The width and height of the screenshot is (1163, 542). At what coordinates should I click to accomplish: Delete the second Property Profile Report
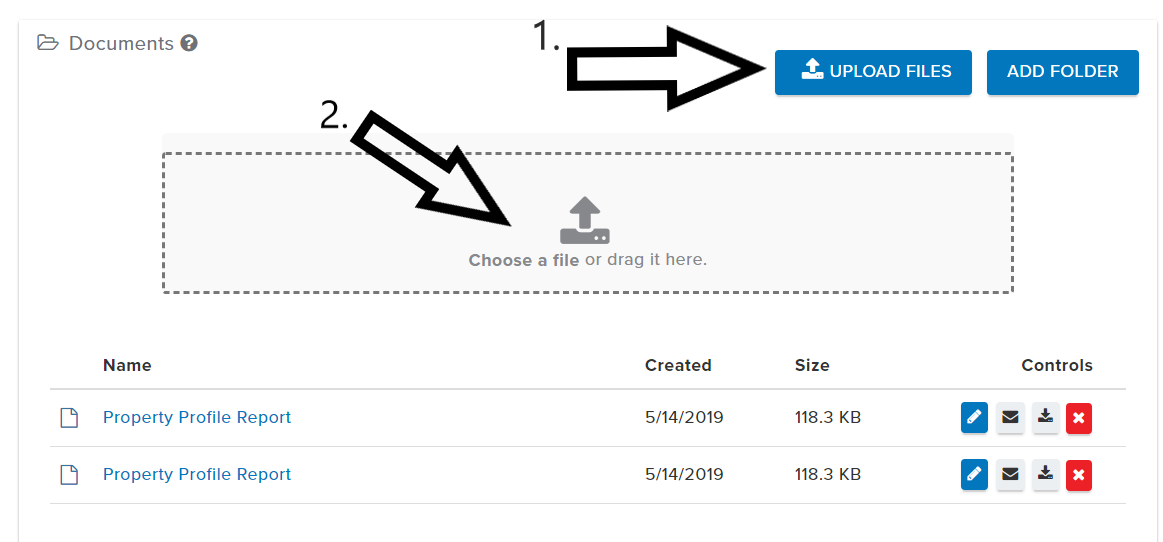pyautogui.click(x=1079, y=475)
